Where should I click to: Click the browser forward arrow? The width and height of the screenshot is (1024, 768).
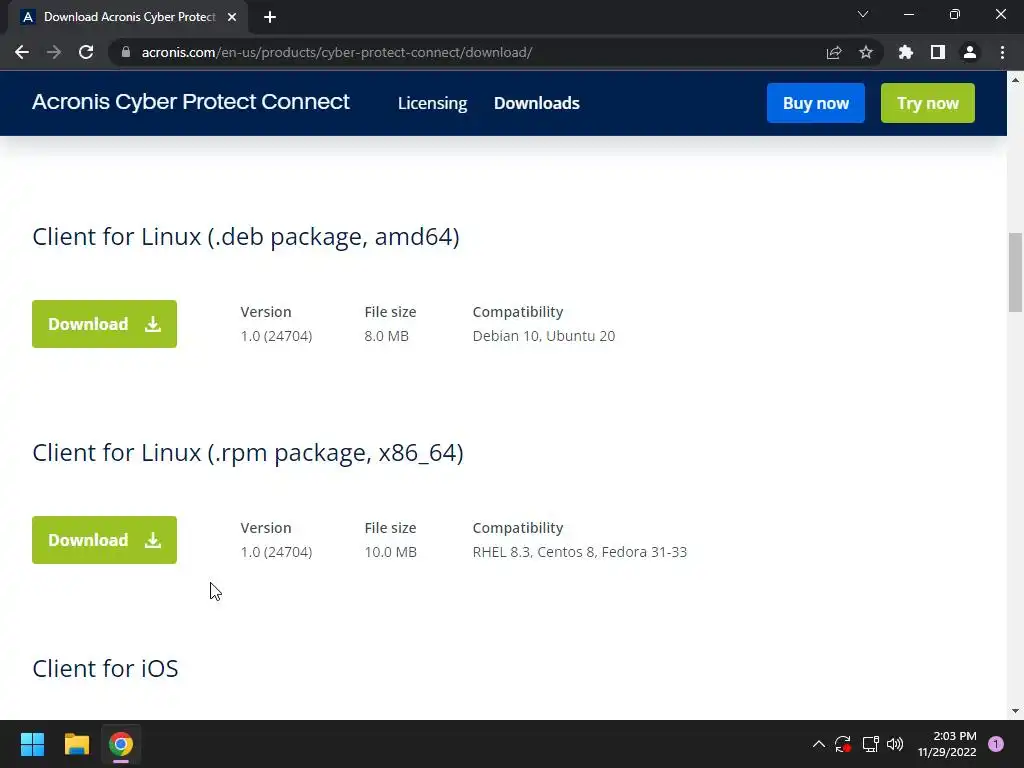(54, 52)
